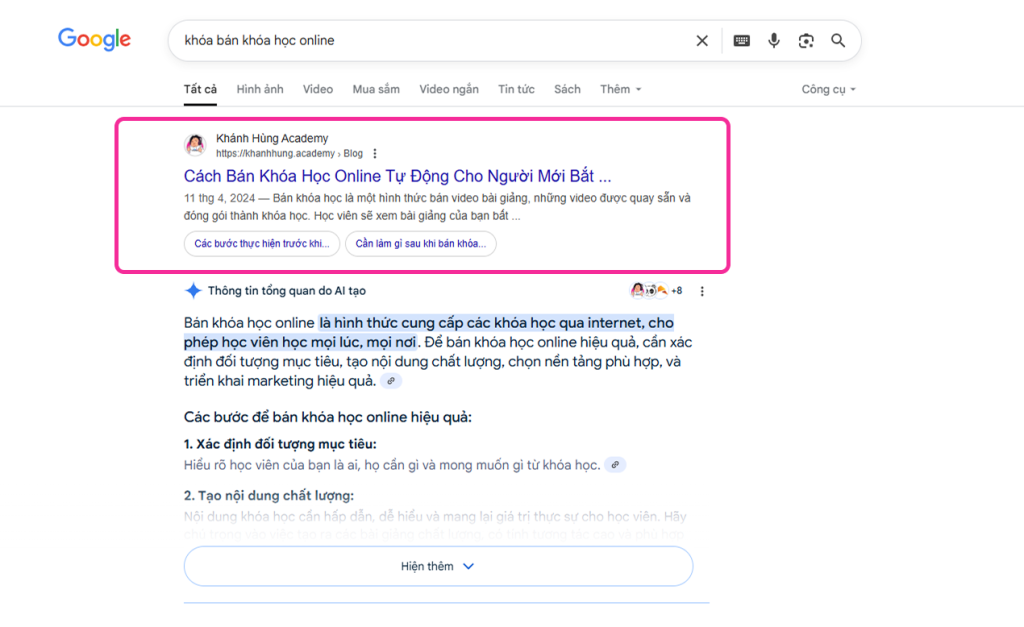
Task: Open the Công cụ tools dropdown
Action: 828,89
